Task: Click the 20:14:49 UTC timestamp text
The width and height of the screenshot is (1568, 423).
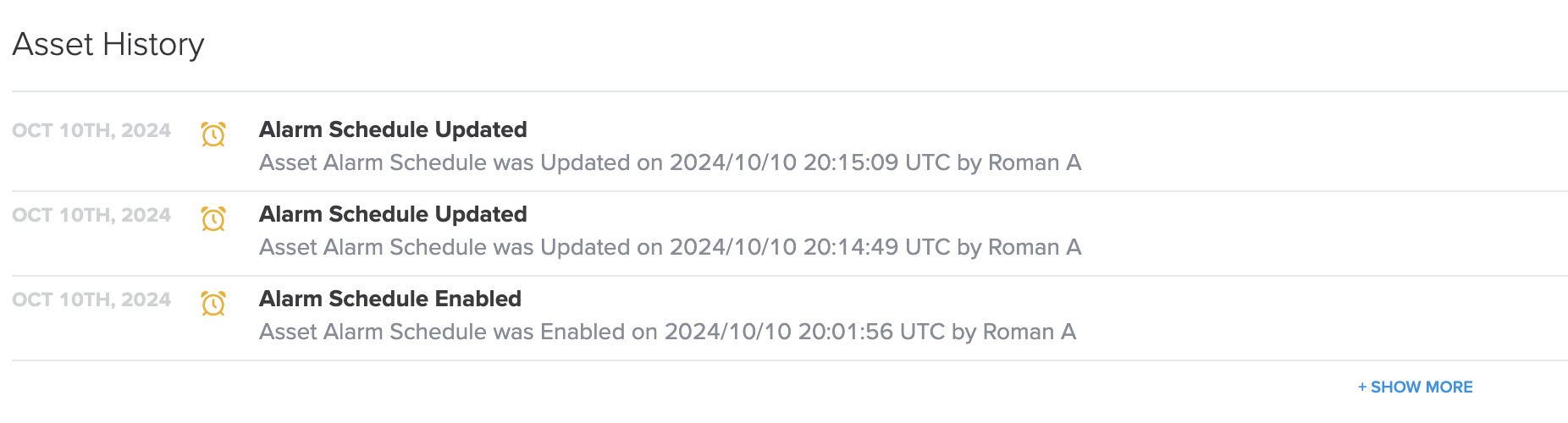Action: (876, 247)
